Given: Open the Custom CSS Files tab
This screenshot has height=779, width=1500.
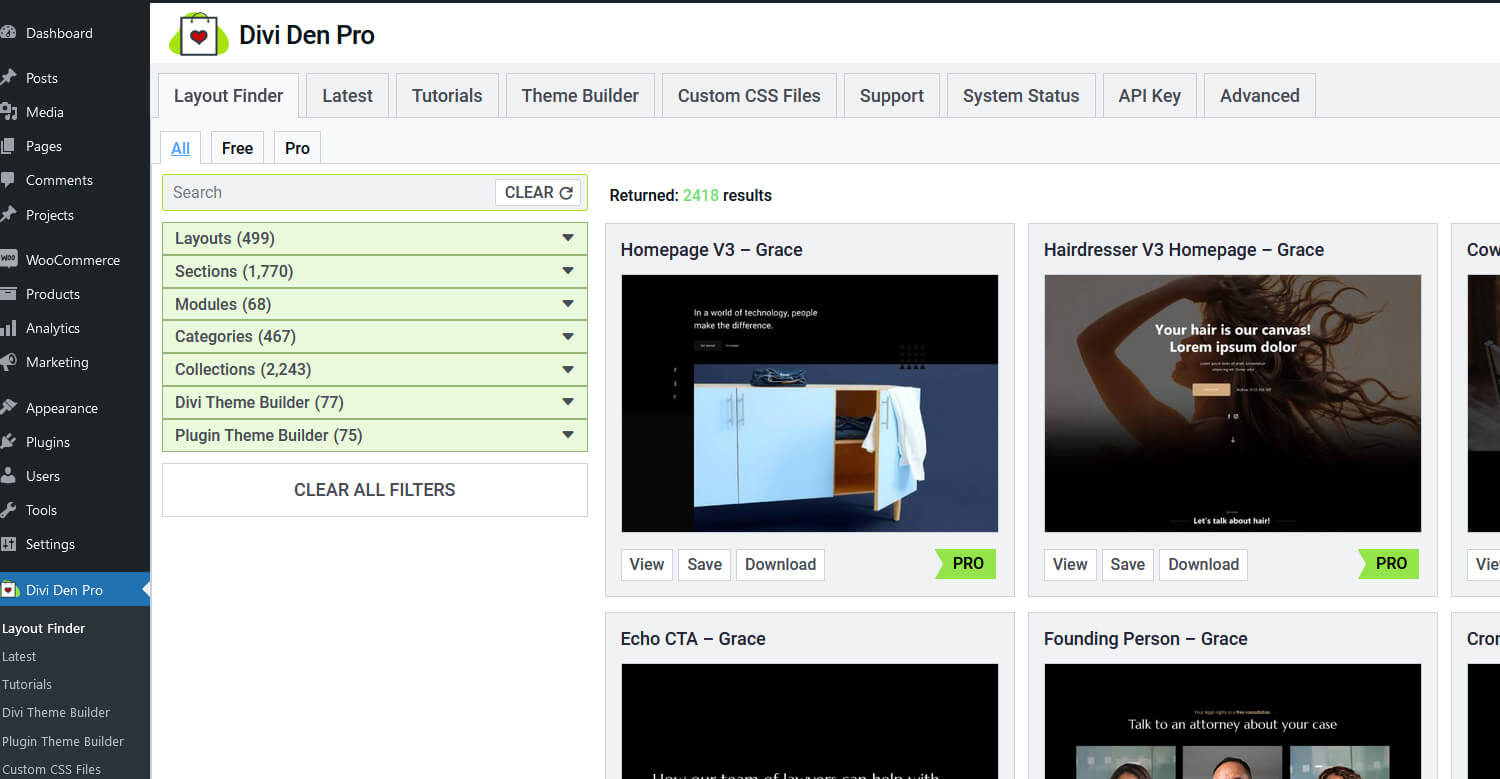Looking at the screenshot, I should point(749,96).
